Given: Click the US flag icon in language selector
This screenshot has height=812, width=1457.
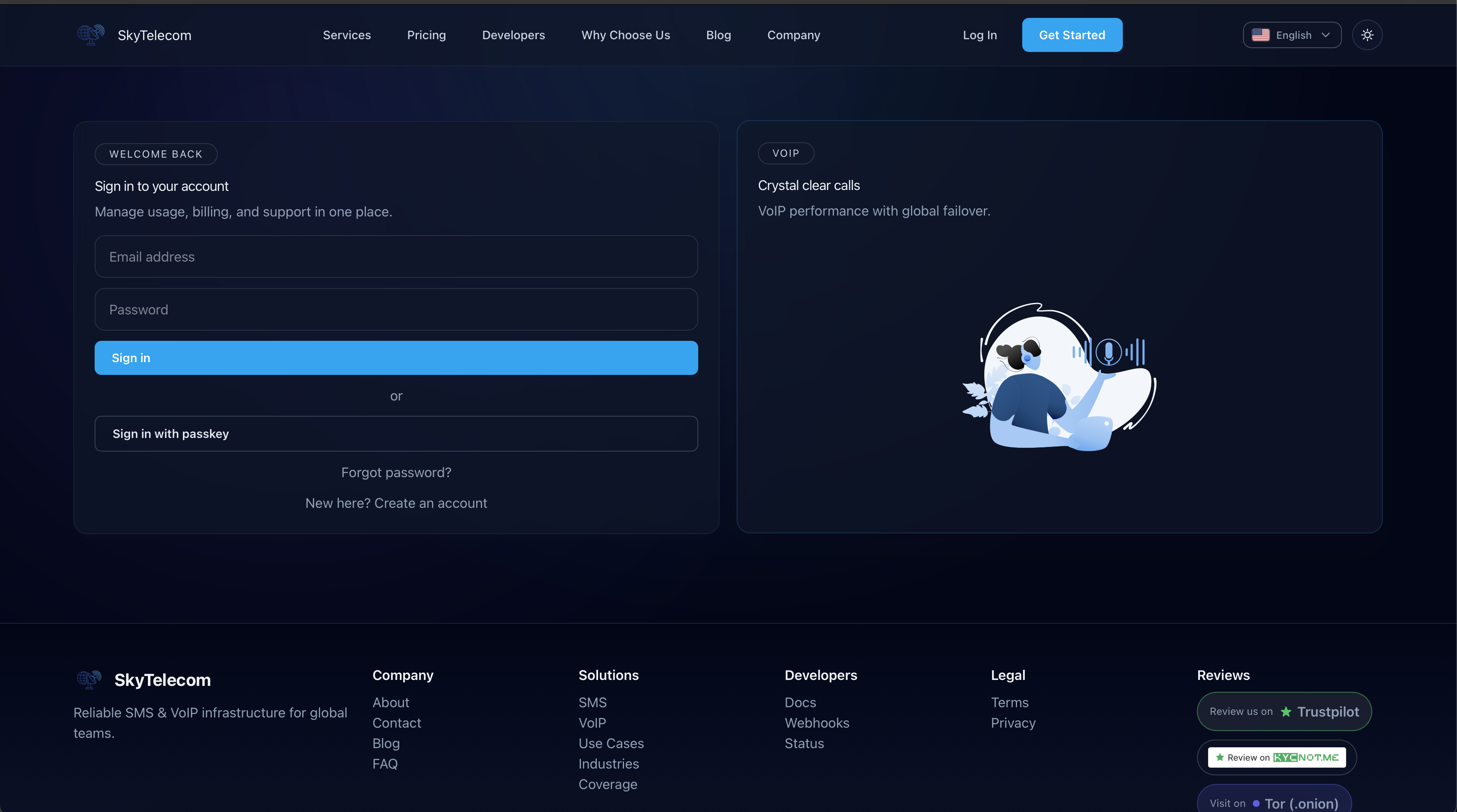Looking at the screenshot, I should coord(1261,35).
